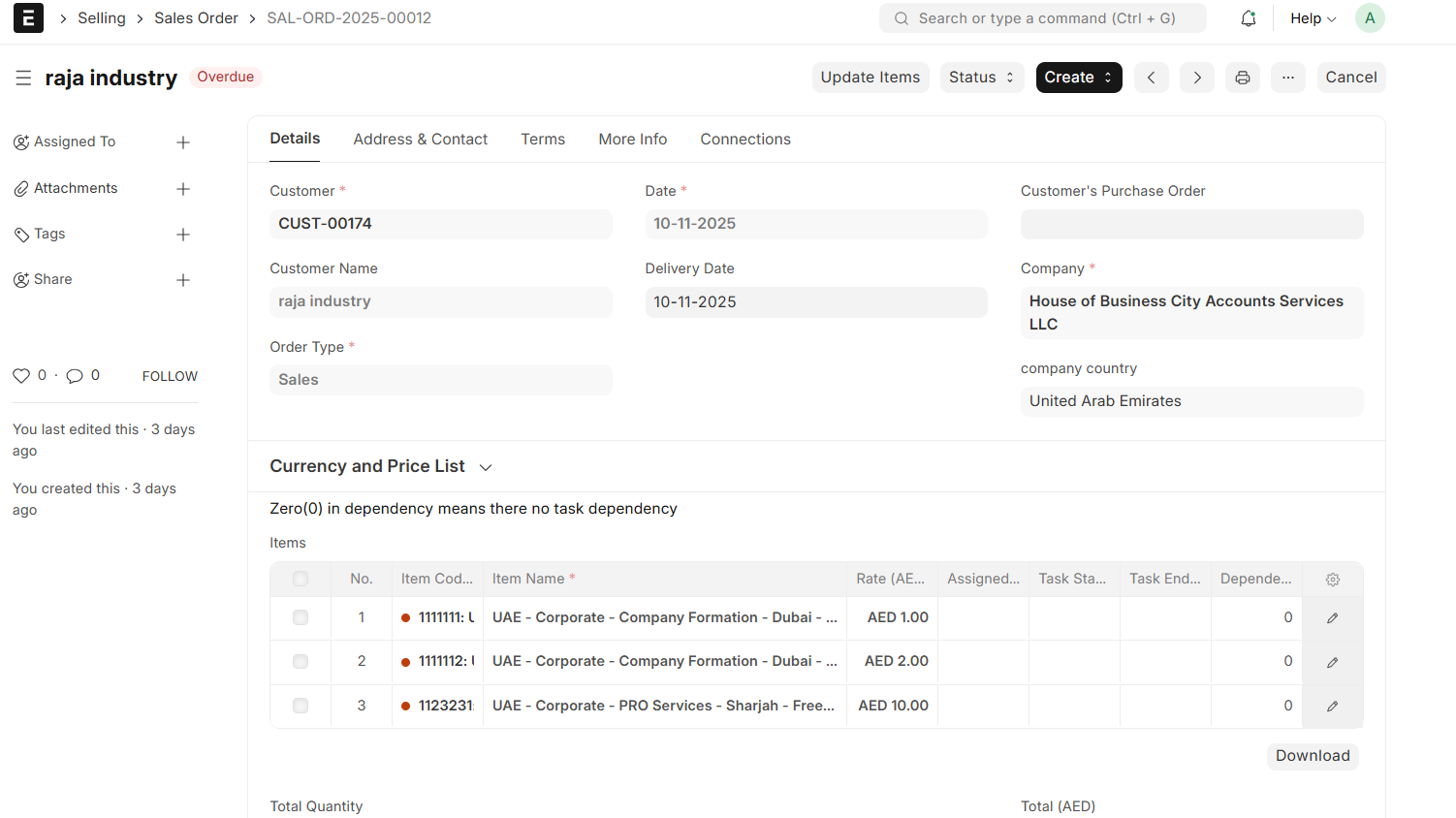Toggle the sidebar hamburger icon
1456x818 pixels.
23,78
